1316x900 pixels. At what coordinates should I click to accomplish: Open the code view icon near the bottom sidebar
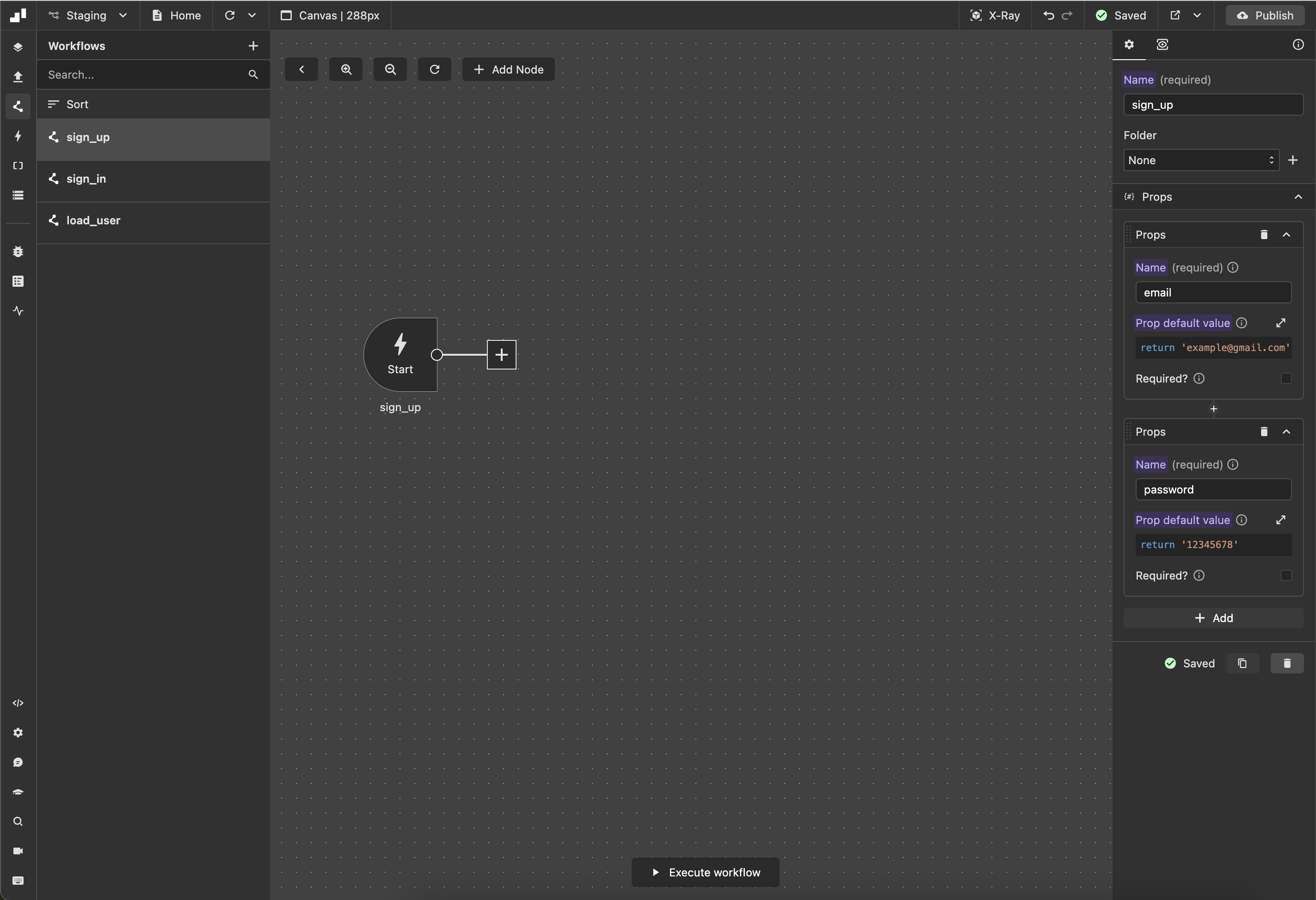tap(18, 703)
